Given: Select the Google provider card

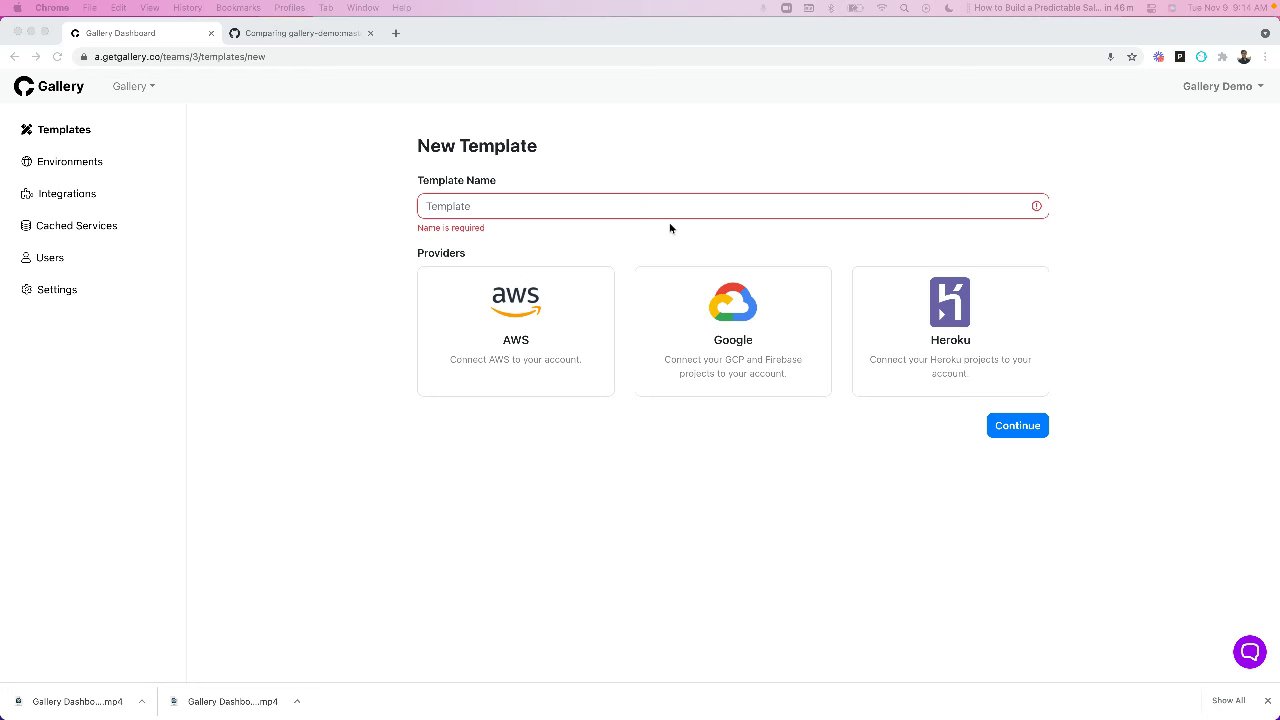Looking at the screenshot, I should pos(733,331).
